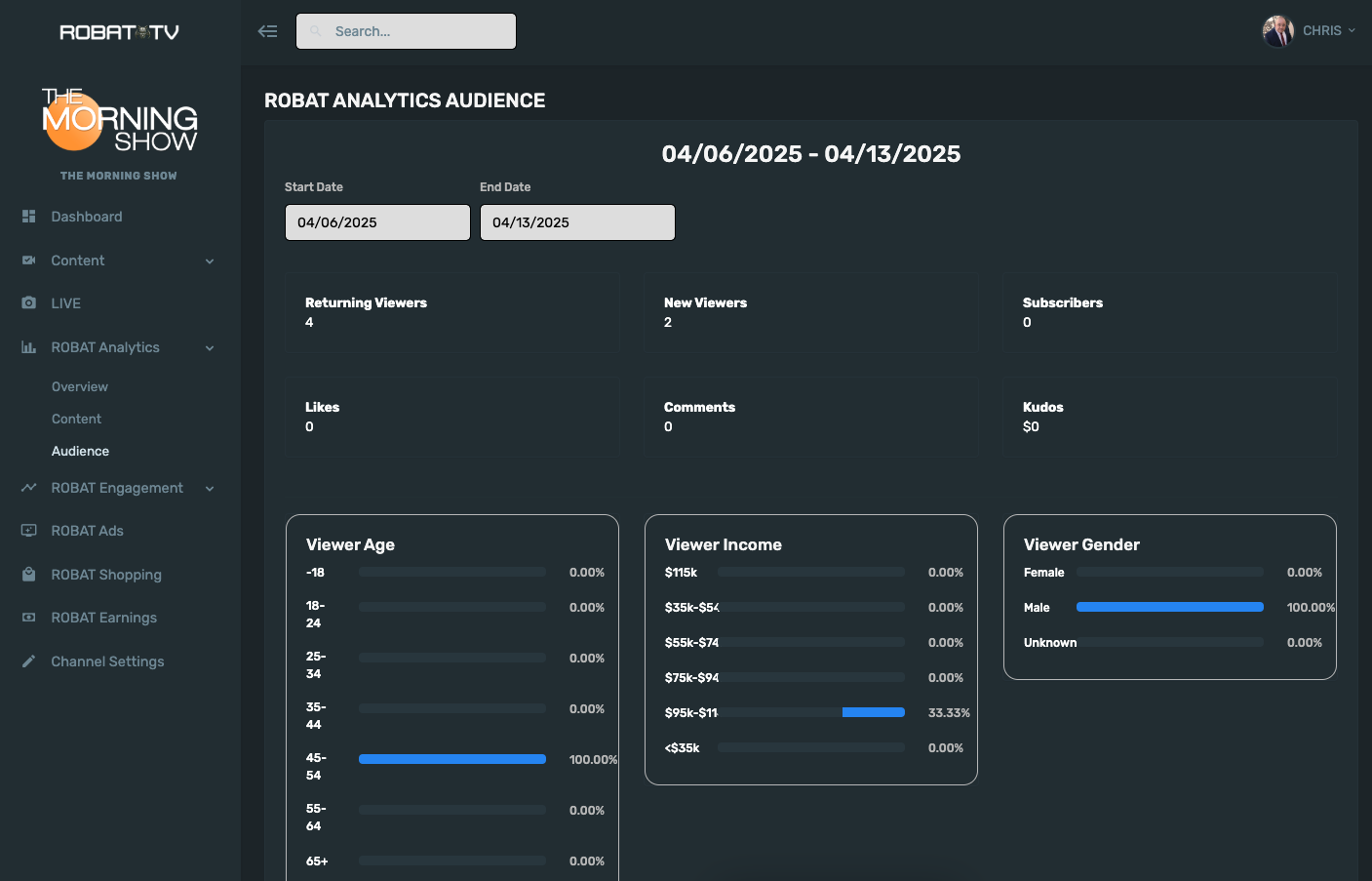The image size is (1372, 881).
Task: Click the Viewer Income heading
Action: (724, 544)
